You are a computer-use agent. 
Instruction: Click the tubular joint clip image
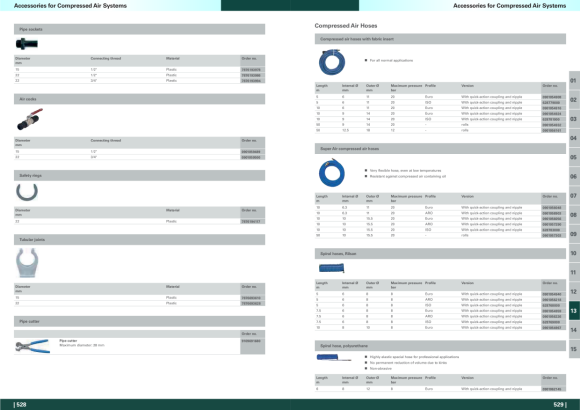pos(27,262)
